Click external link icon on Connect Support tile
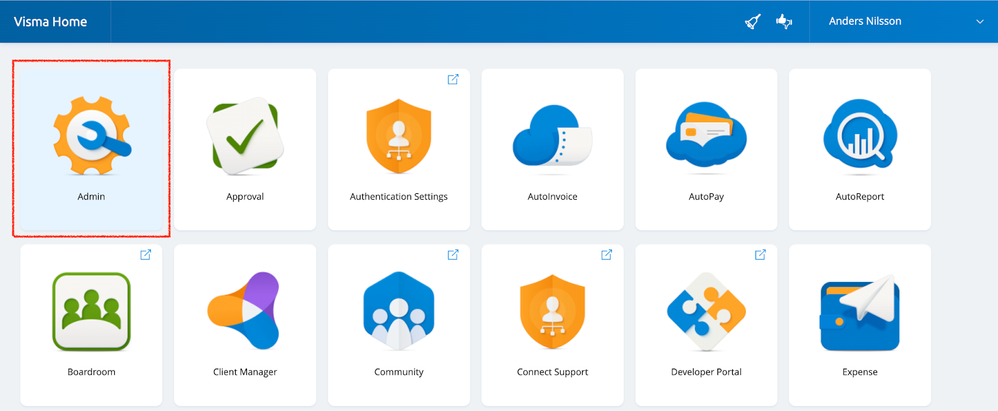Screen dimensions: 998x411 click(607, 254)
